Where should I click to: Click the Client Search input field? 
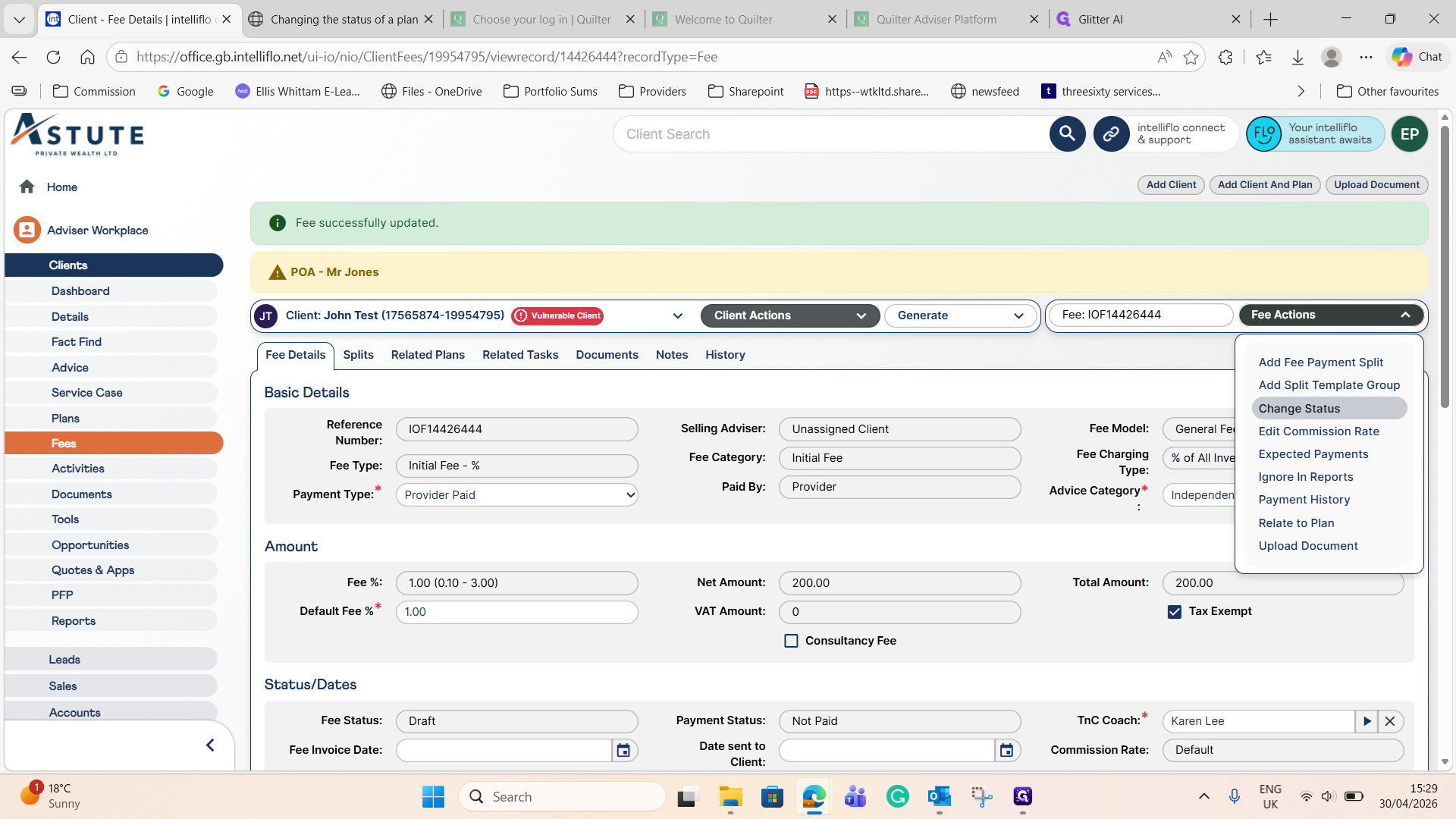point(830,134)
